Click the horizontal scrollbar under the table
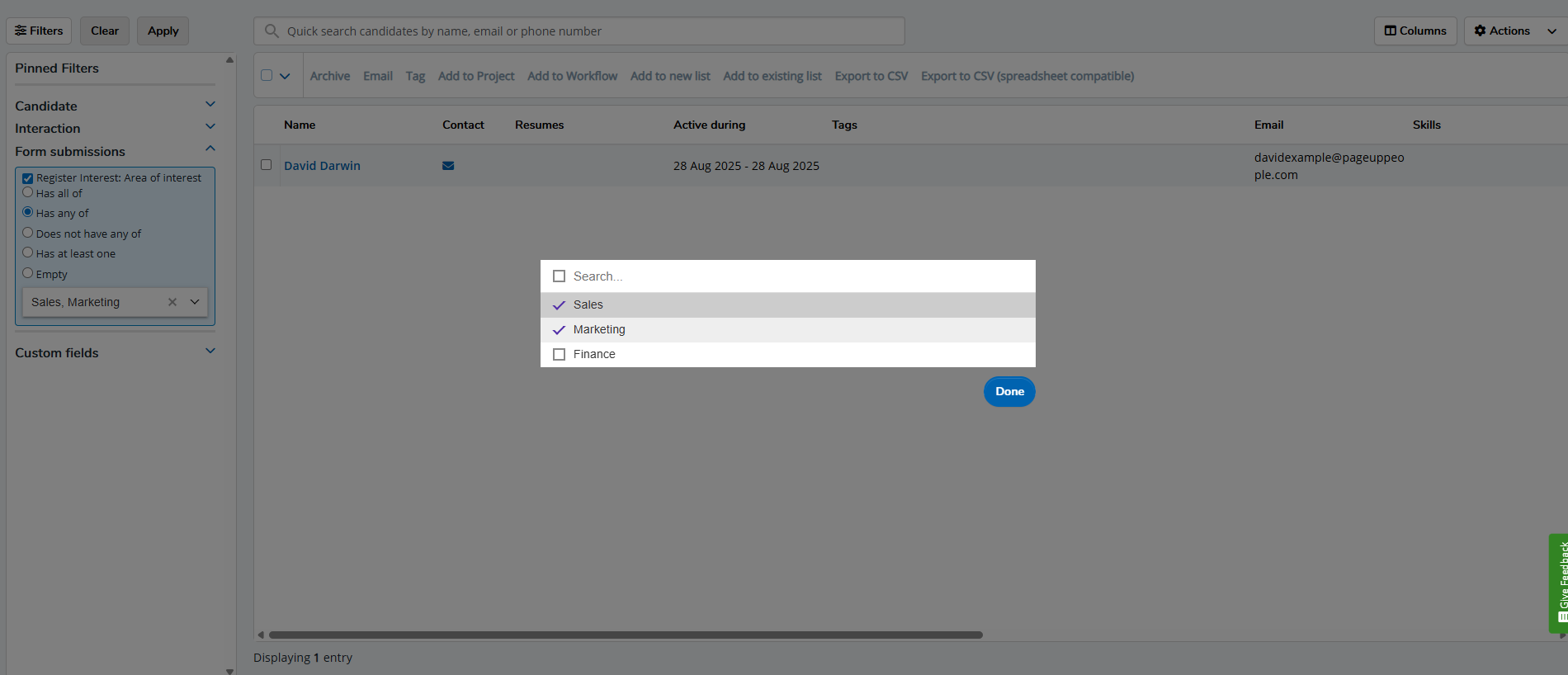Image resolution: width=1568 pixels, height=675 pixels. click(626, 635)
